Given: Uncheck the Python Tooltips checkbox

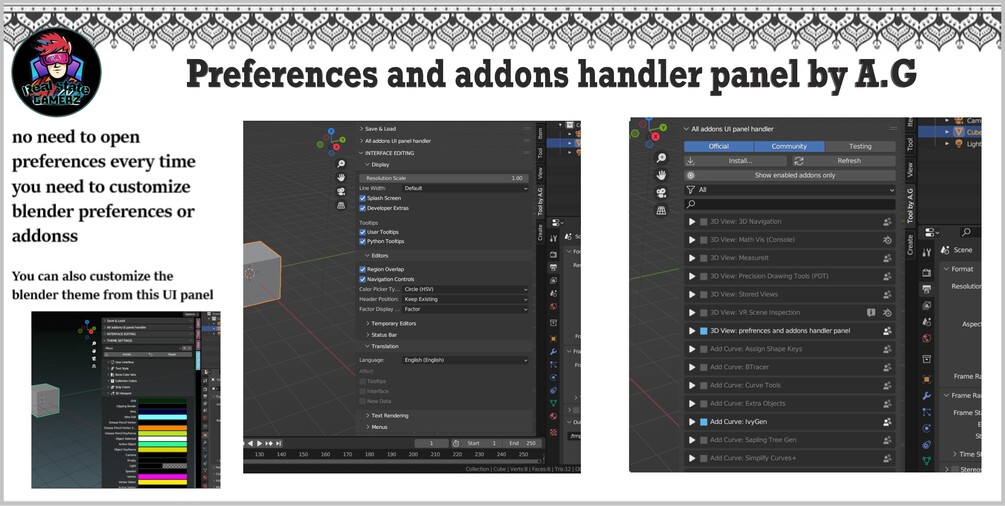Looking at the screenshot, I should pos(363,241).
